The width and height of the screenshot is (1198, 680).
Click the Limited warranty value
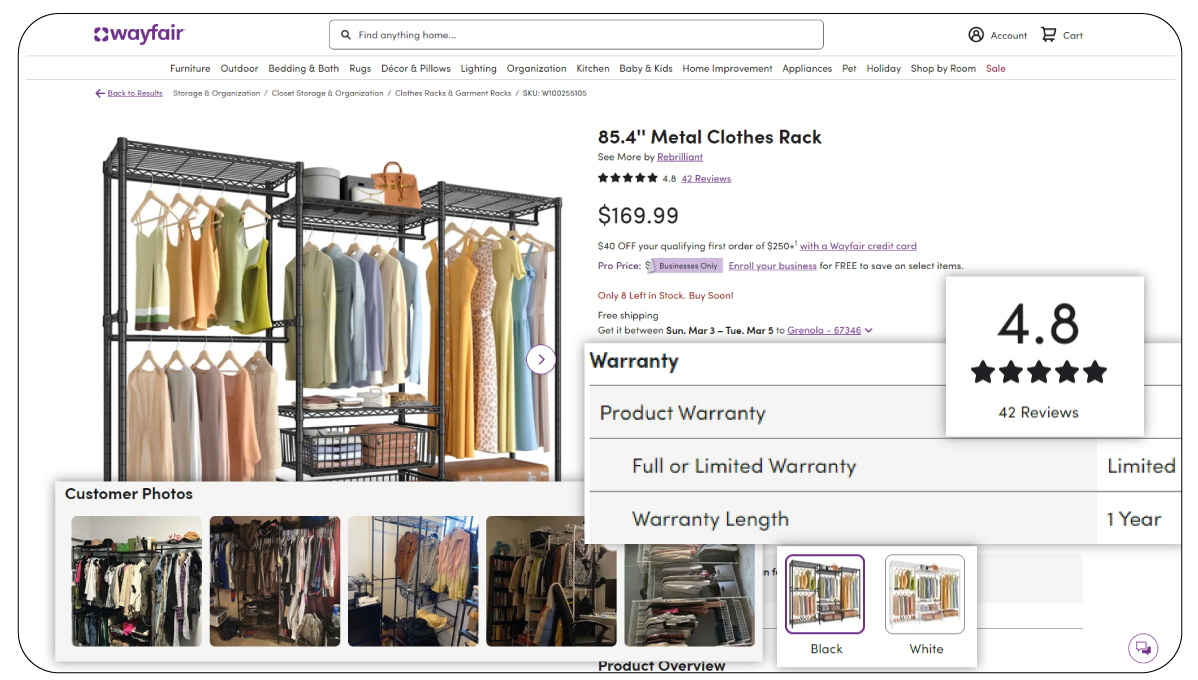(x=1141, y=466)
